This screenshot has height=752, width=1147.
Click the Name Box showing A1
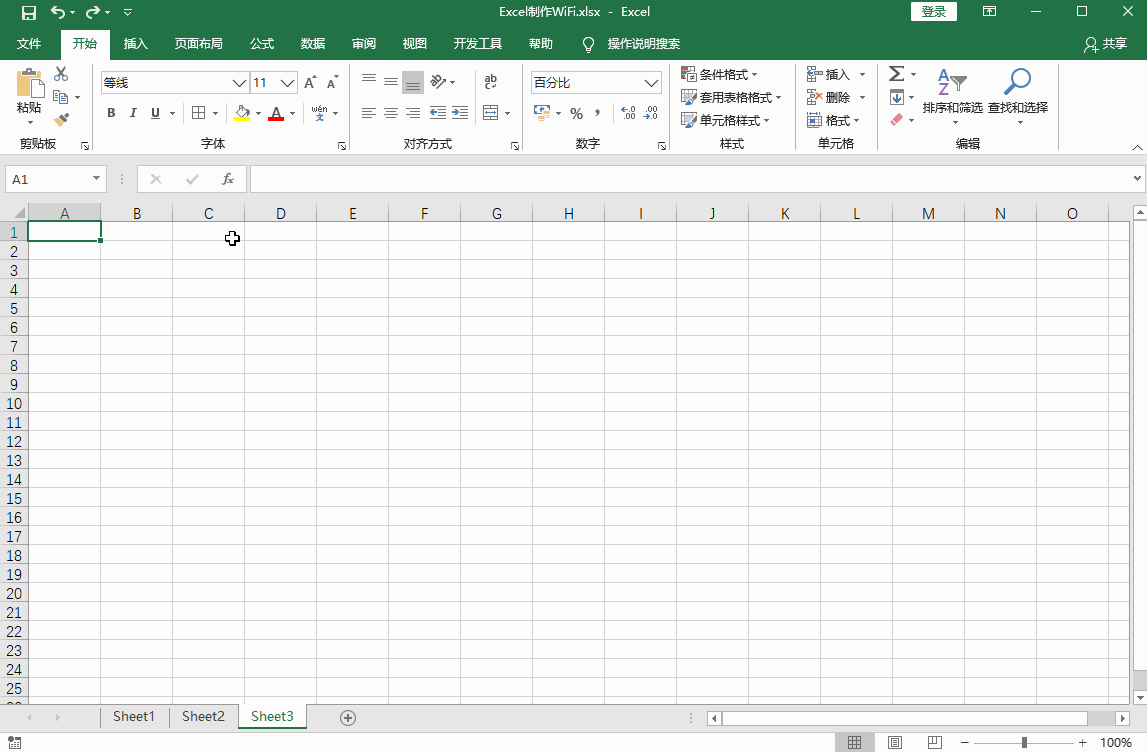(x=56, y=179)
